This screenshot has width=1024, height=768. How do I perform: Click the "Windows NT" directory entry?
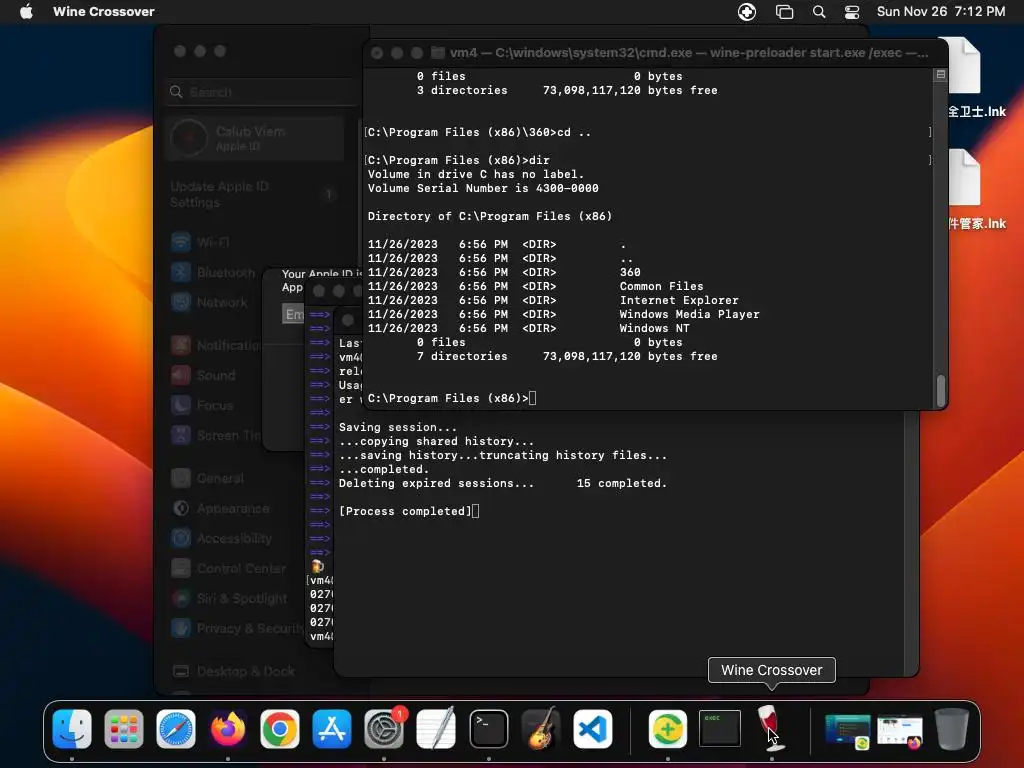coord(654,328)
